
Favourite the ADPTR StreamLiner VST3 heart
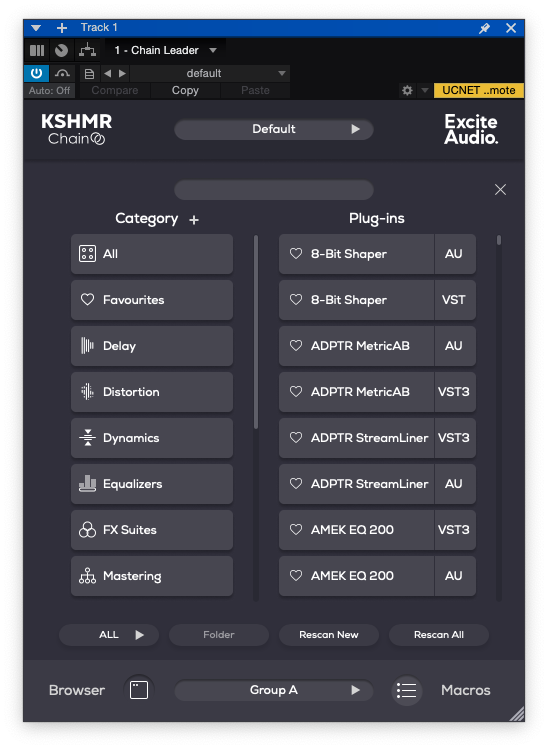tap(296, 438)
